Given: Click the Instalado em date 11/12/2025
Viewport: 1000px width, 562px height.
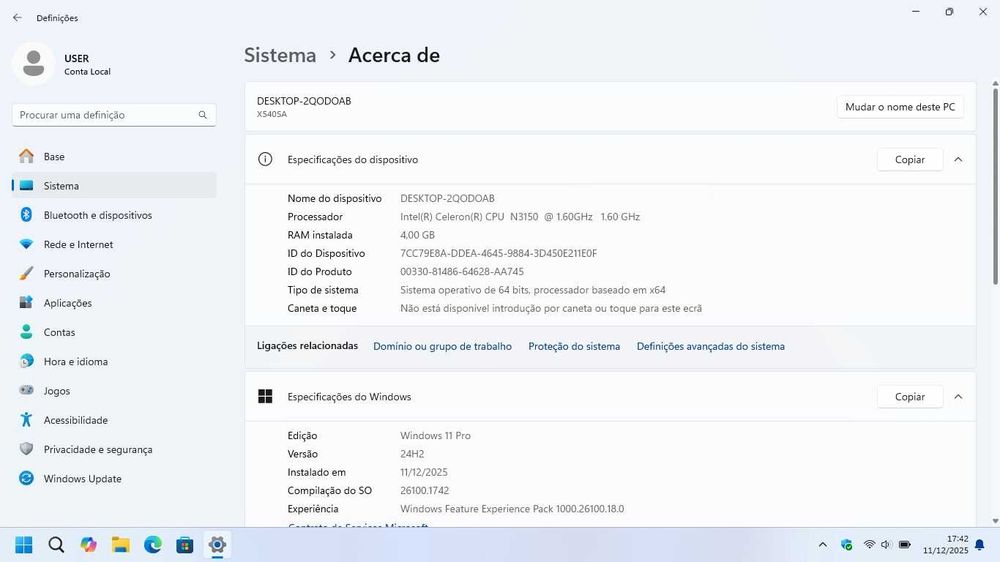Looking at the screenshot, I should 423,473.
